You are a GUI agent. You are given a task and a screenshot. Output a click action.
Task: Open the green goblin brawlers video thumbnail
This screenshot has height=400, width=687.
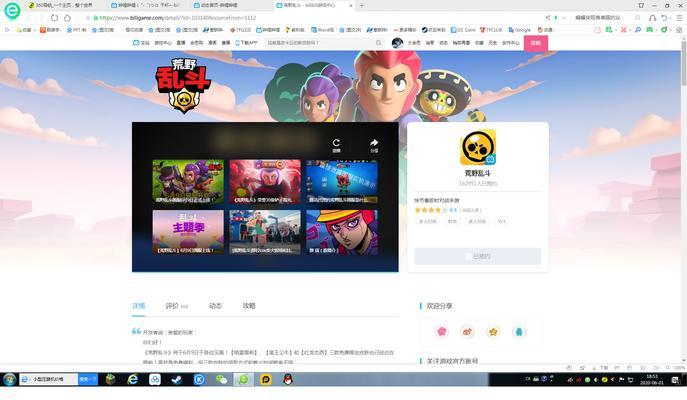[x=188, y=182]
